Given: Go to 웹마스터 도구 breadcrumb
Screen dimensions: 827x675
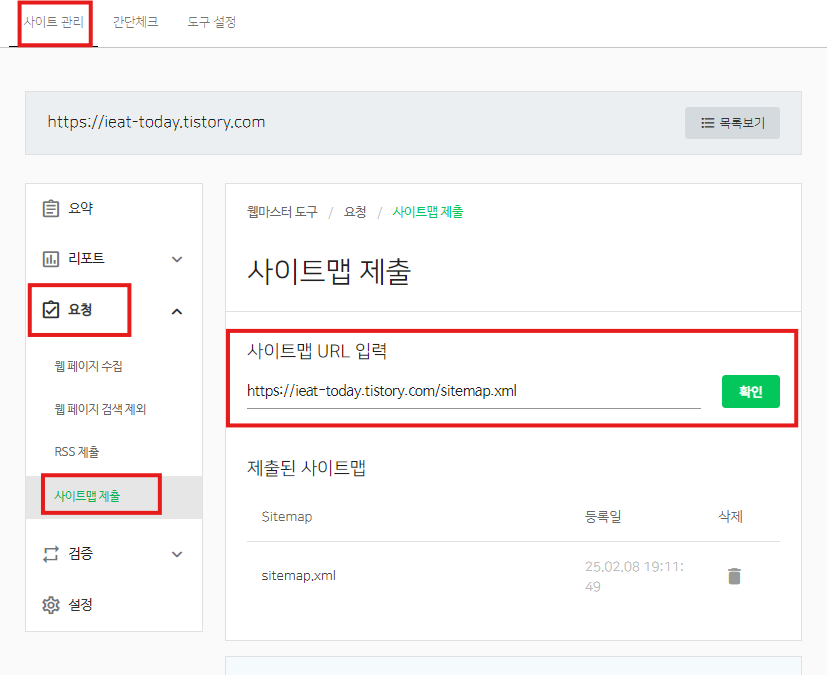Looking at the screenshot, I should (282, 212).
